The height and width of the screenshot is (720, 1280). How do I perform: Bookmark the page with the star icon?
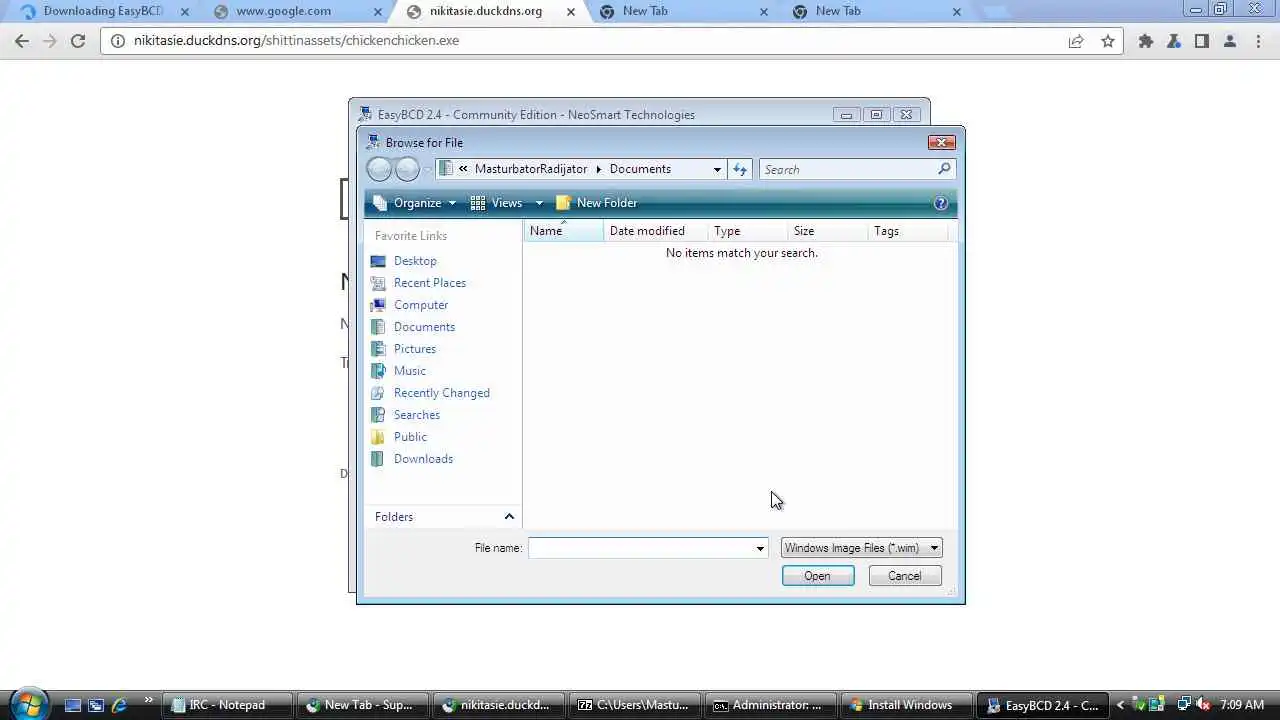coord(1108,41)
